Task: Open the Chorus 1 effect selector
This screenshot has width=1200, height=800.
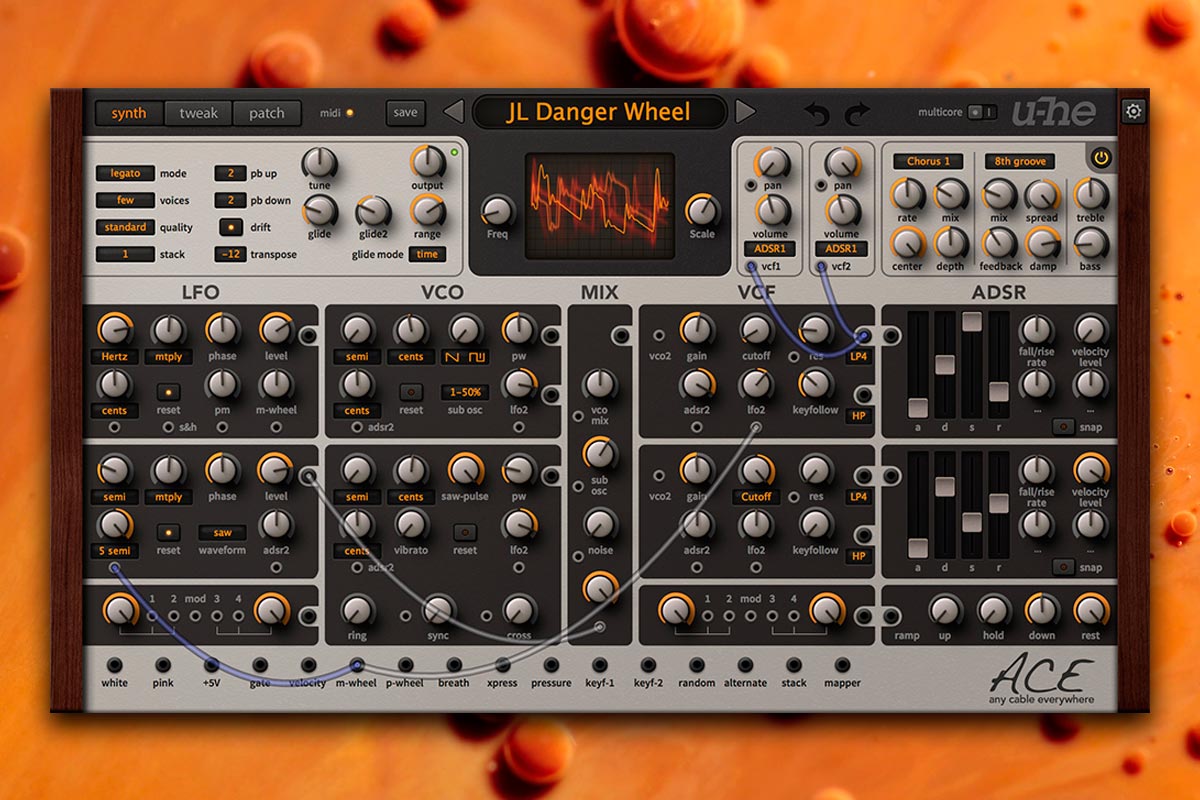Action: pyautogui.click(x=928, y=161)
